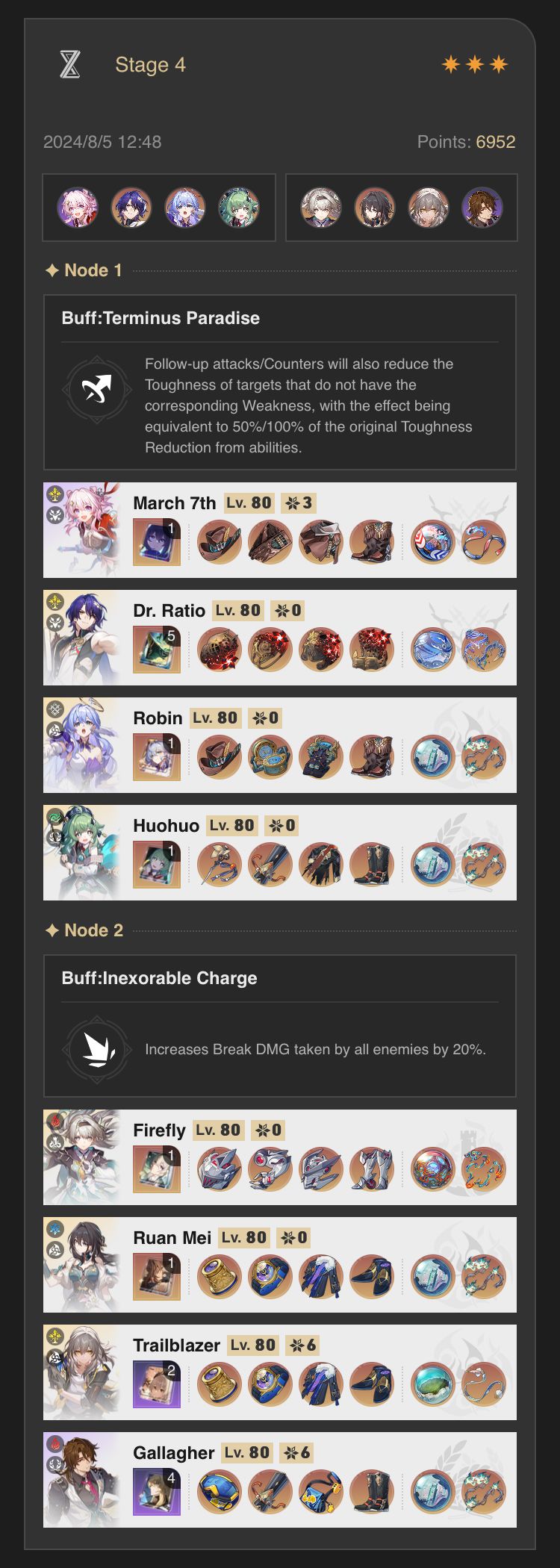This screenshot has width=560, height=1568.
Task: Select Gallagher's blue helmet relic icon
Action: (x=220, y=1492)
